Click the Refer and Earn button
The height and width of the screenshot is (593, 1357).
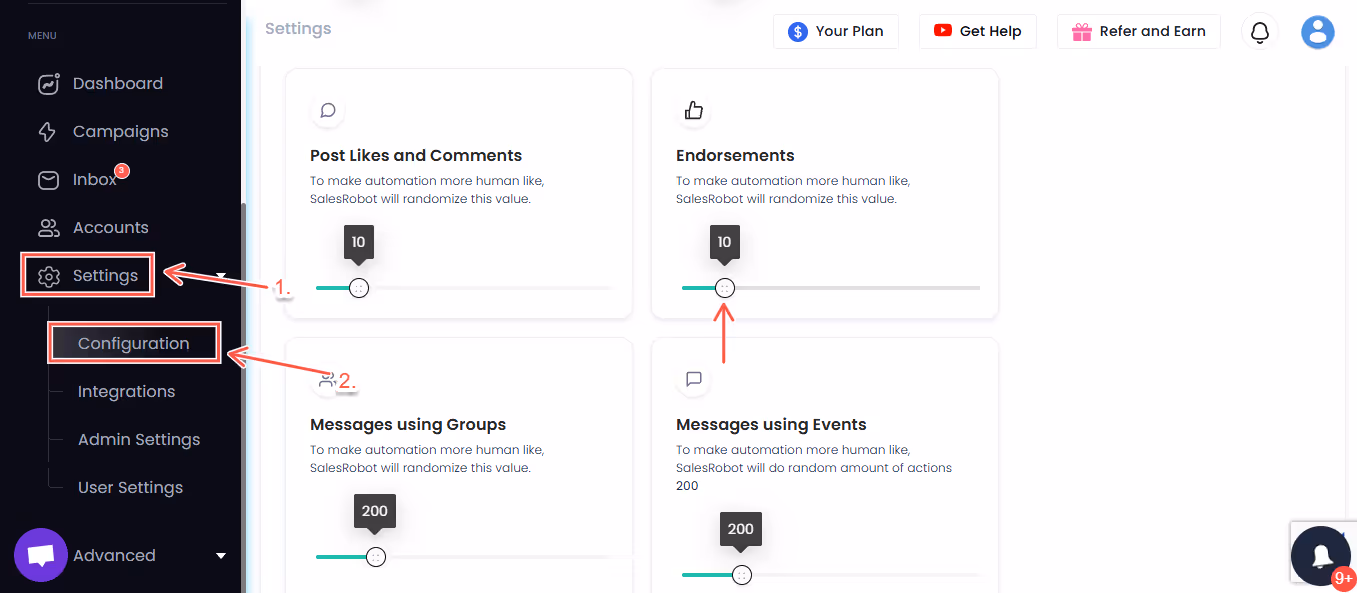[x=1138, y=31]
